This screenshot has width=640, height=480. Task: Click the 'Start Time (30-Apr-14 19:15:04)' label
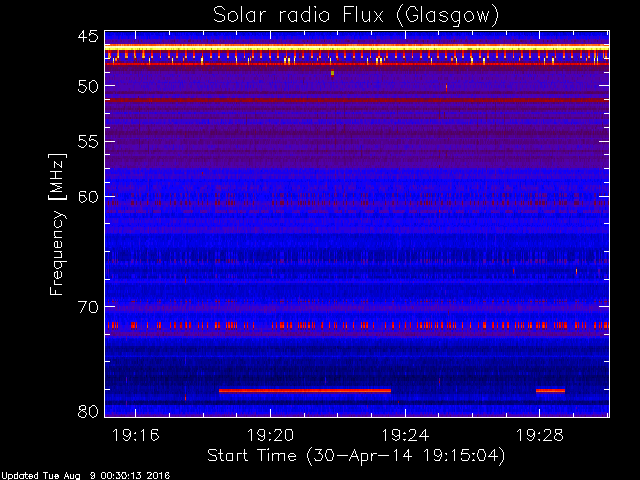click(356, 456)
